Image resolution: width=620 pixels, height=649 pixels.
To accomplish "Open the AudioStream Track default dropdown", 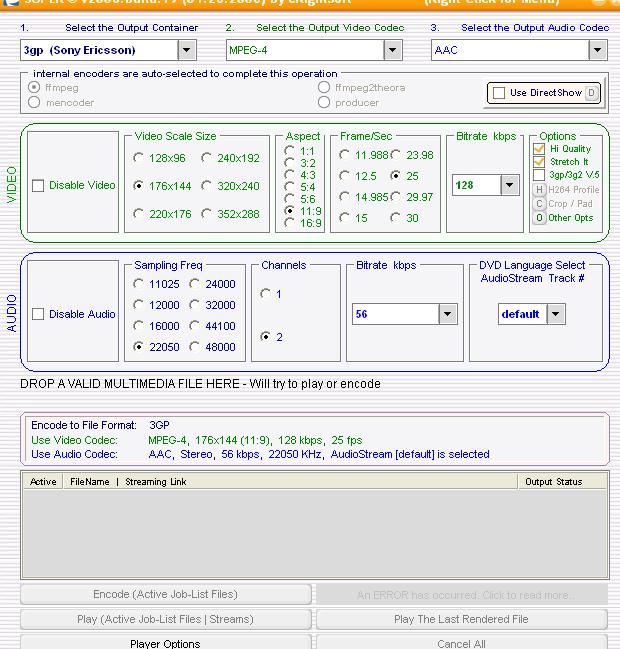I will pos(555,314).
